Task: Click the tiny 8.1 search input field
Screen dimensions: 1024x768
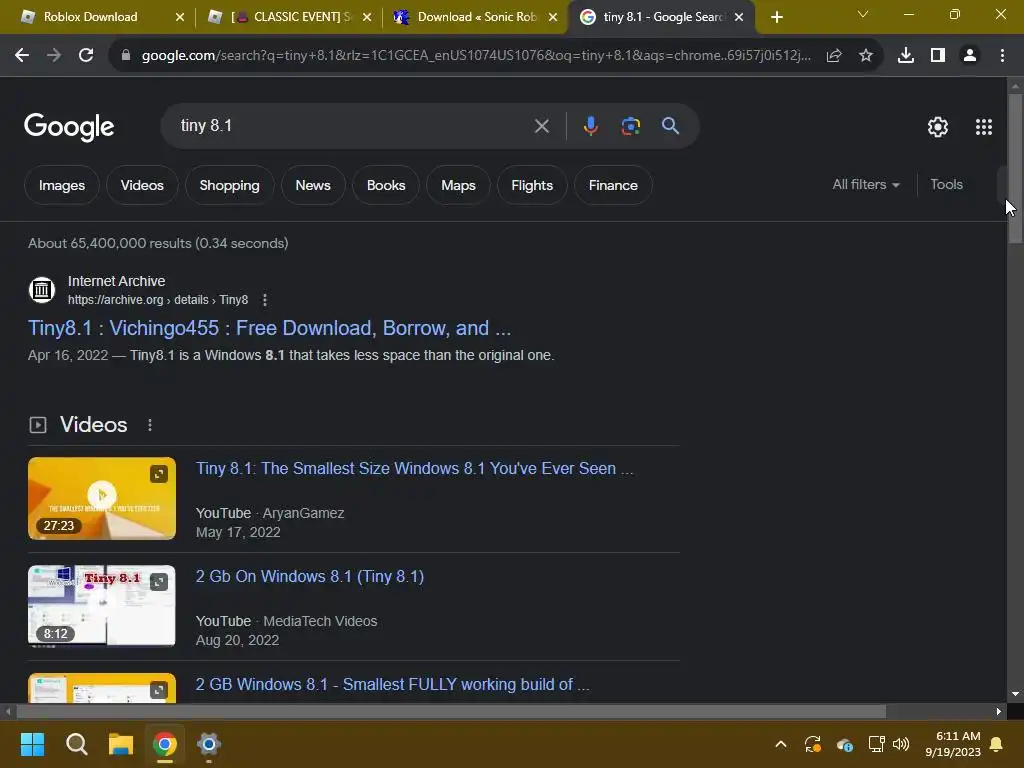Action: coord(353,125)
